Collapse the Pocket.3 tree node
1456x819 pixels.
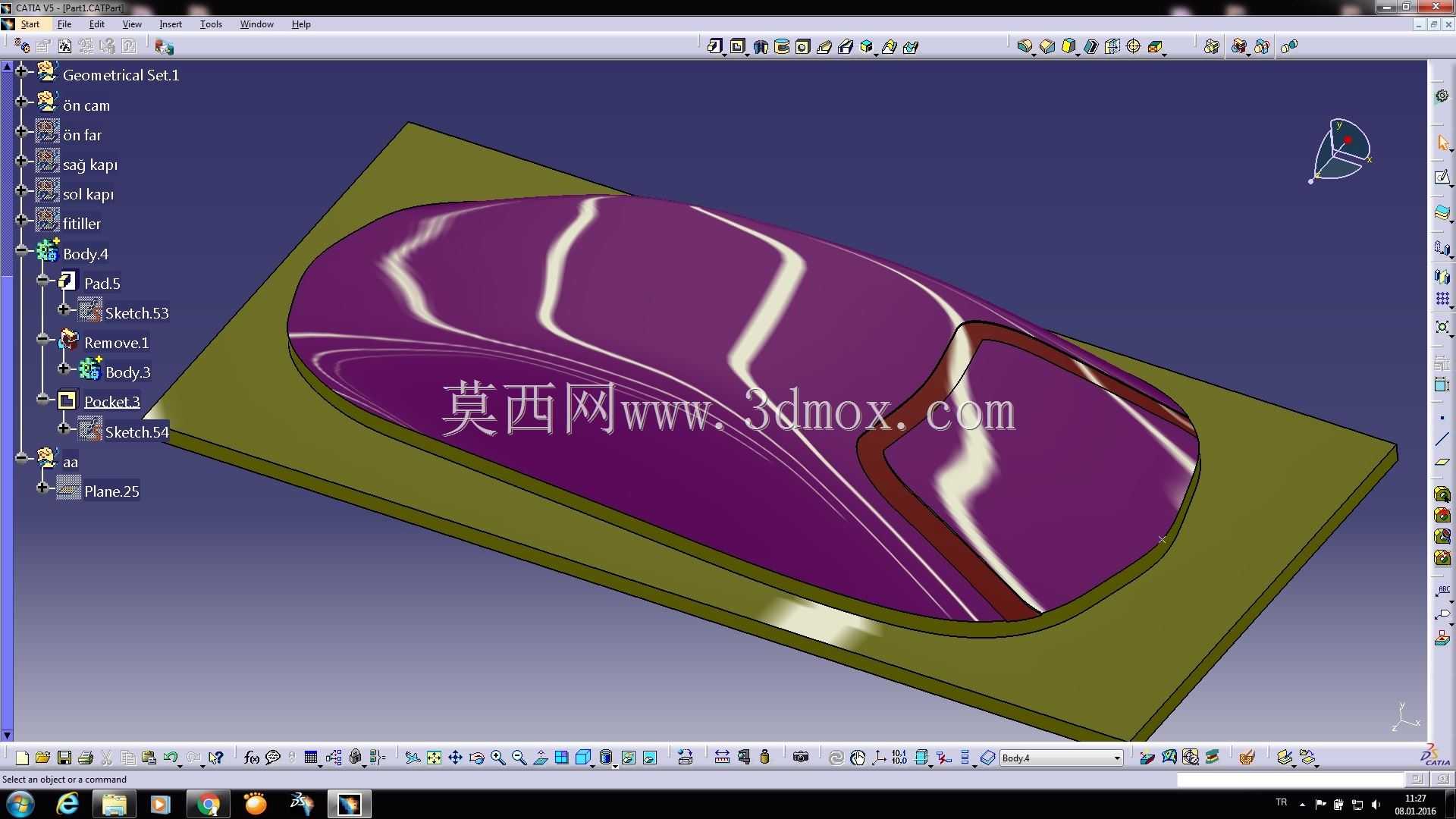click(43, 398)
